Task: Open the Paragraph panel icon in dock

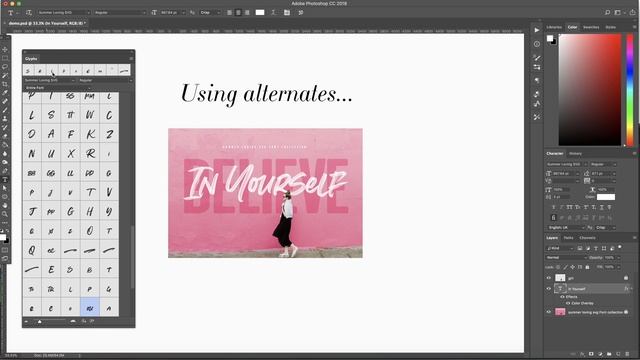Action: pos(537,80)
